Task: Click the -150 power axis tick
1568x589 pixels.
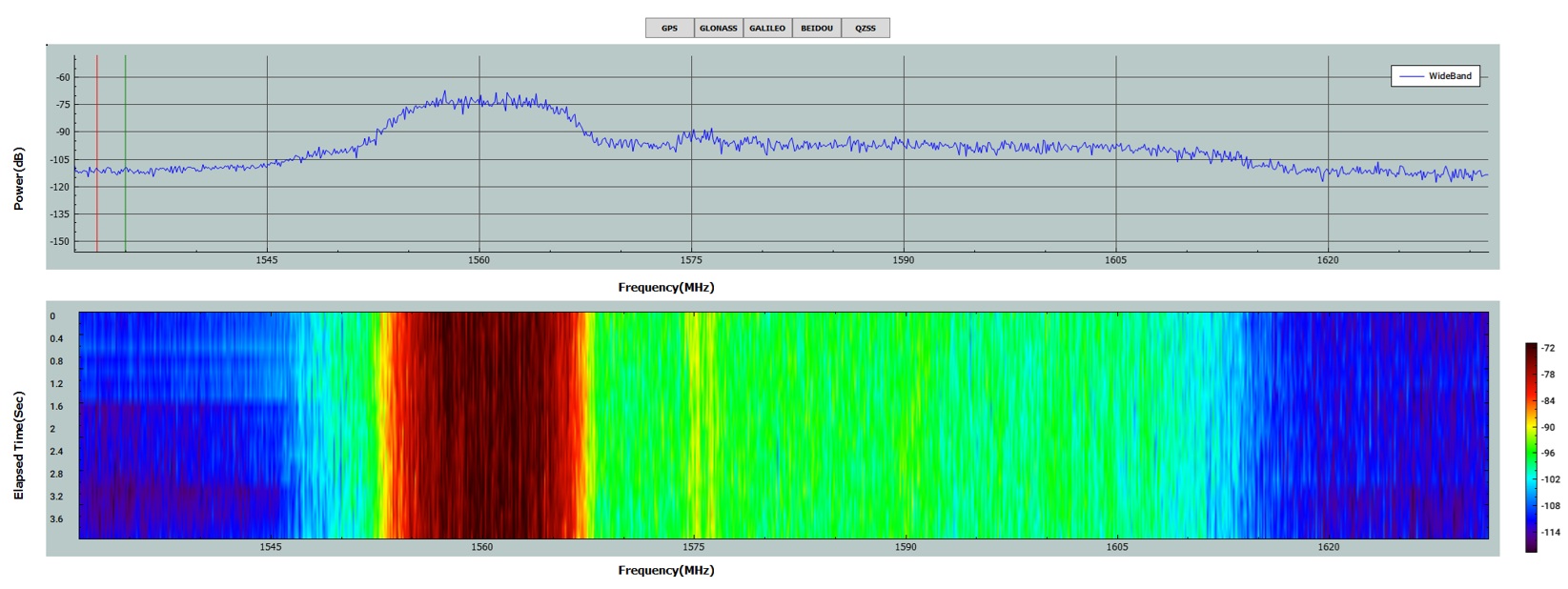Action: click(61, 241)
